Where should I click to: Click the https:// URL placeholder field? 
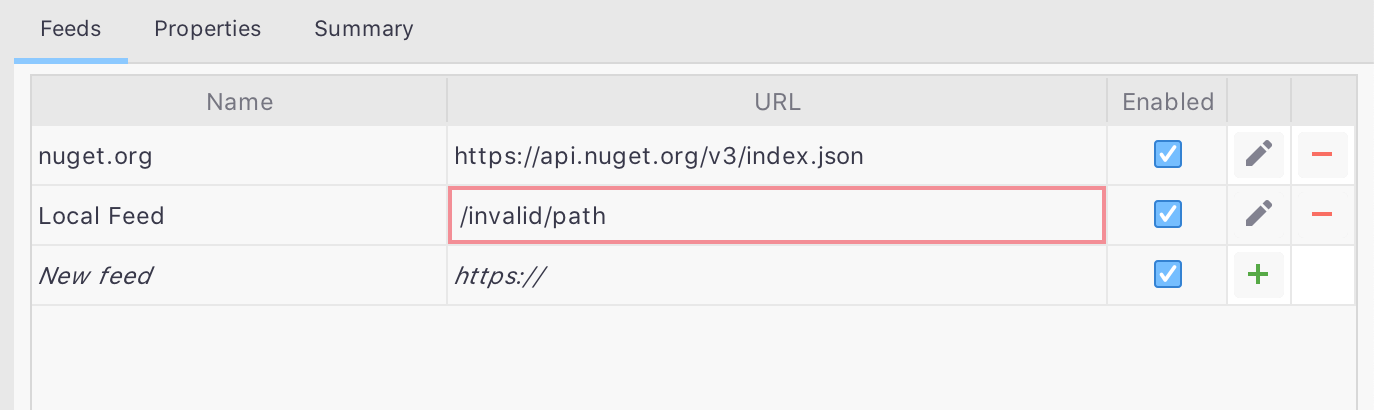click(777, 275)
